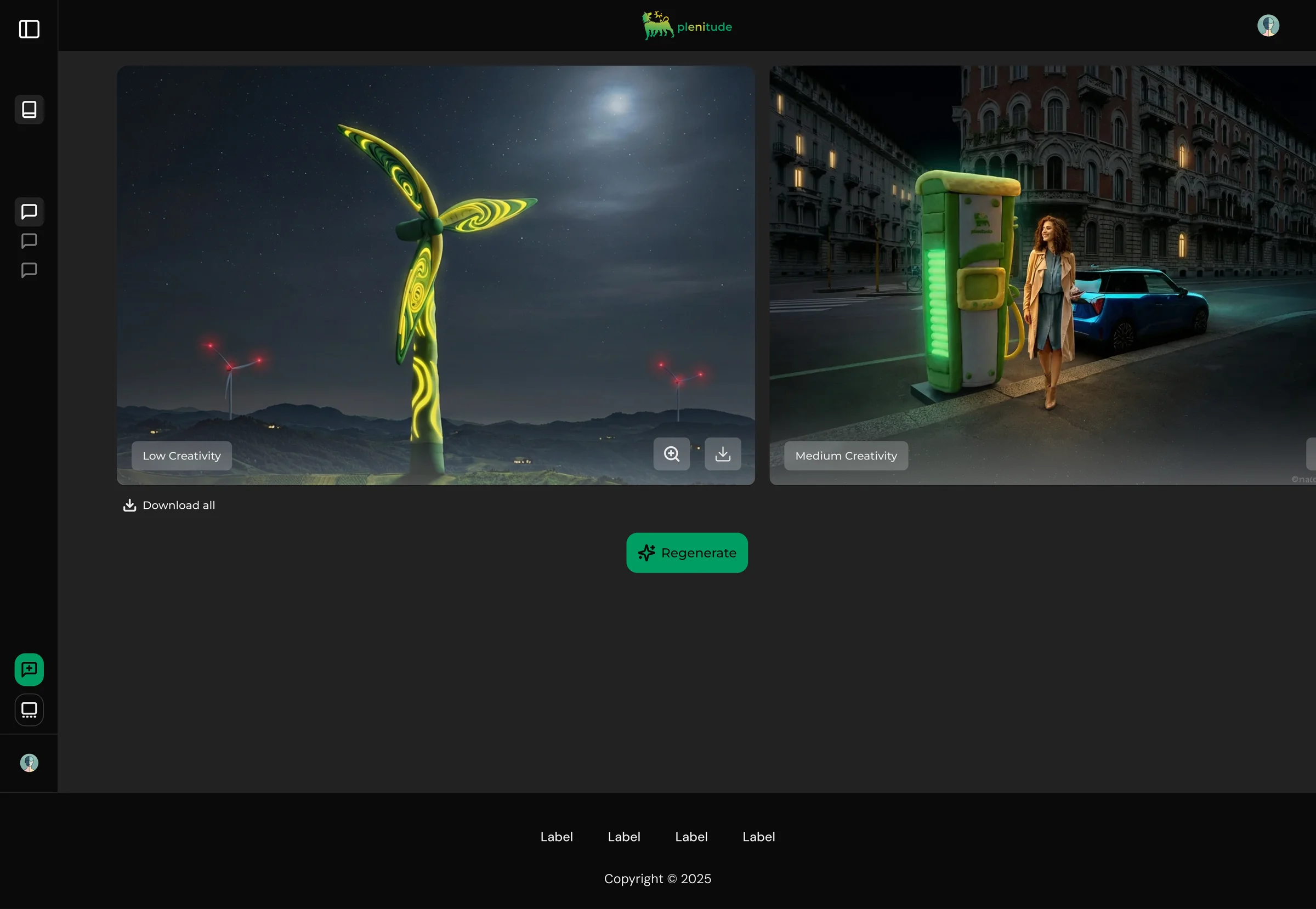This screenshot has height=909, width=1316.
Task: Zoom into the wind turbine image
Action: click(x=672, y=454)
